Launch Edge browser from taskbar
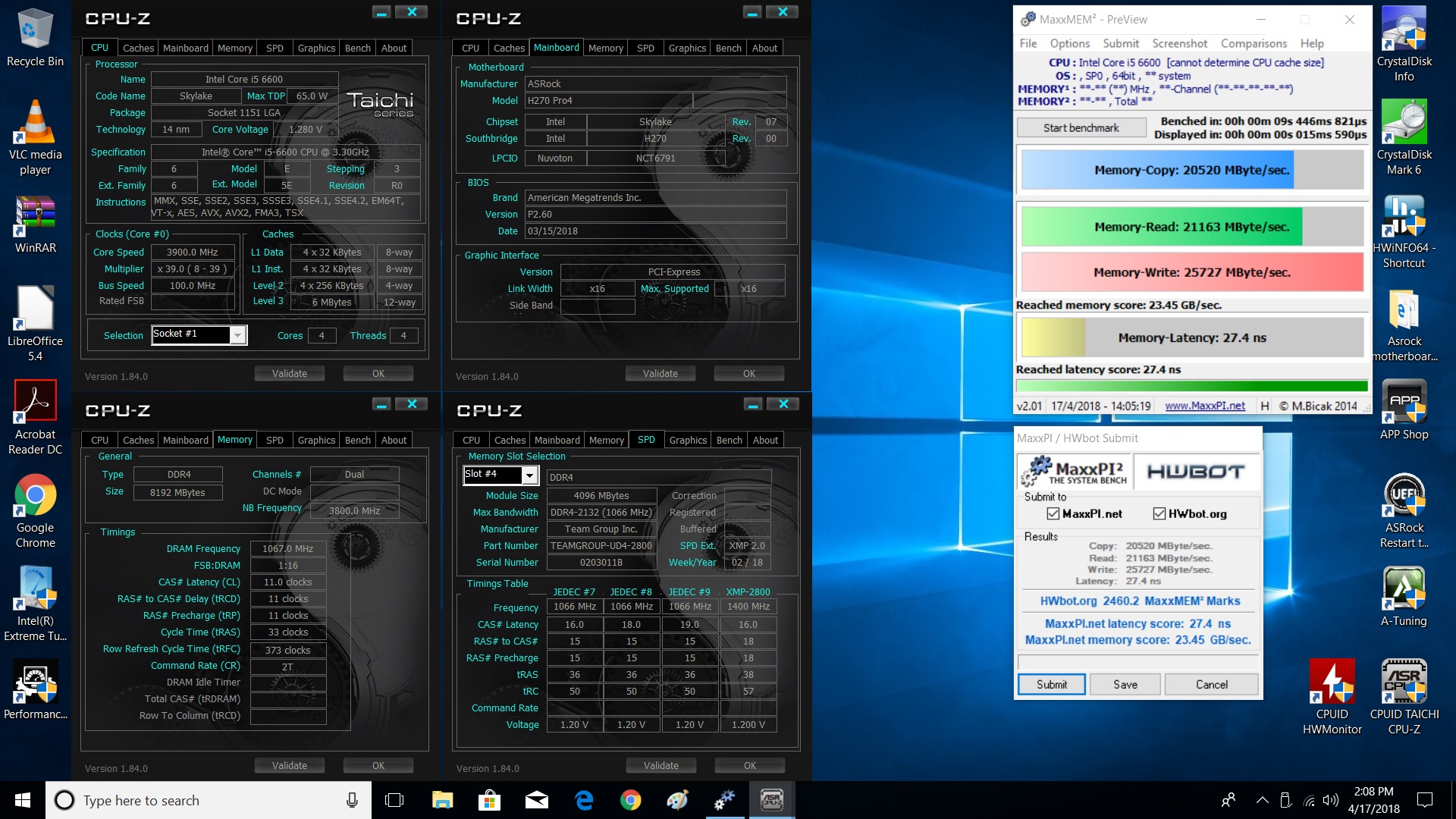The width and height of the screenshot is (1456, 819). 583,800
